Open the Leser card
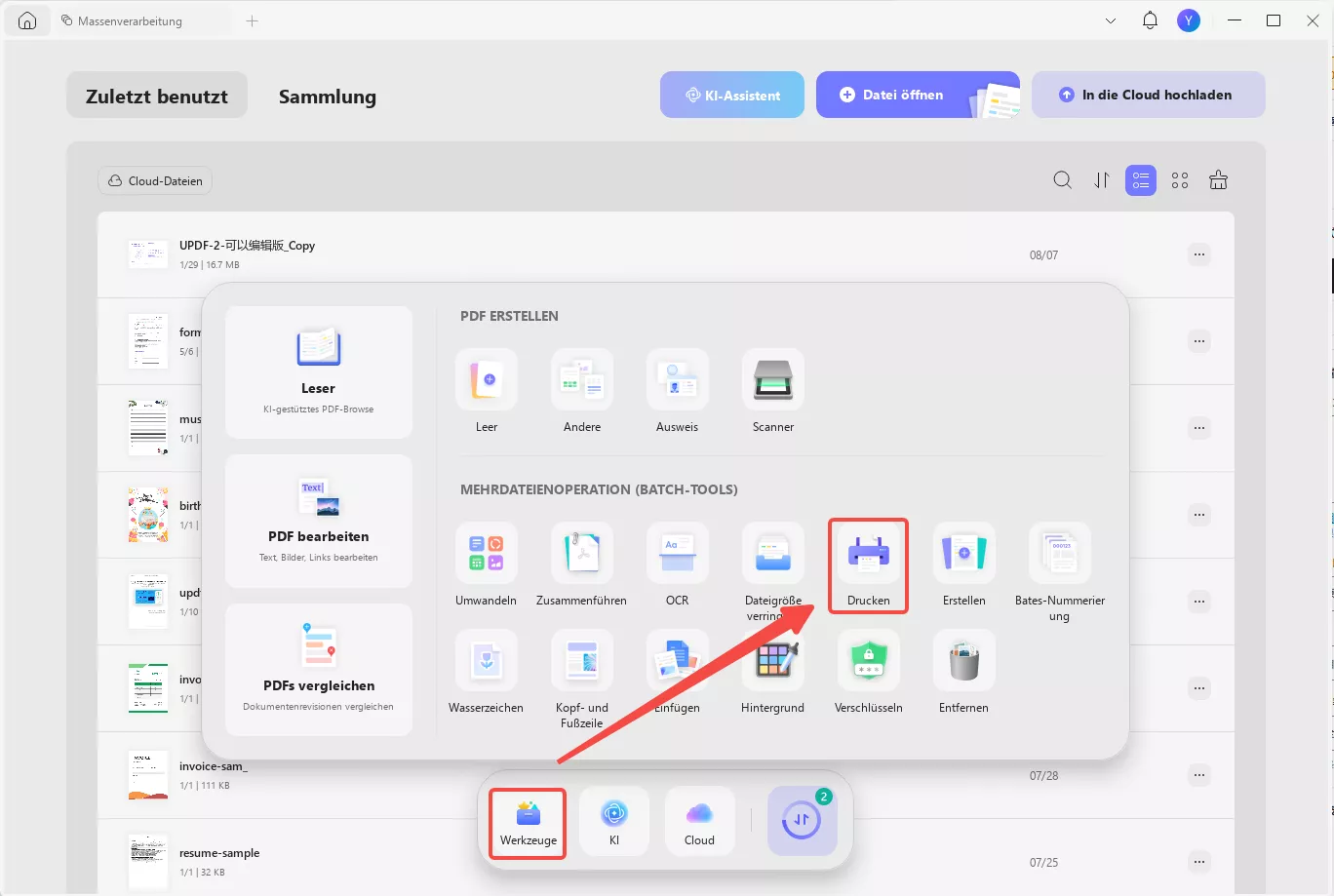 (x=319, y=372)
